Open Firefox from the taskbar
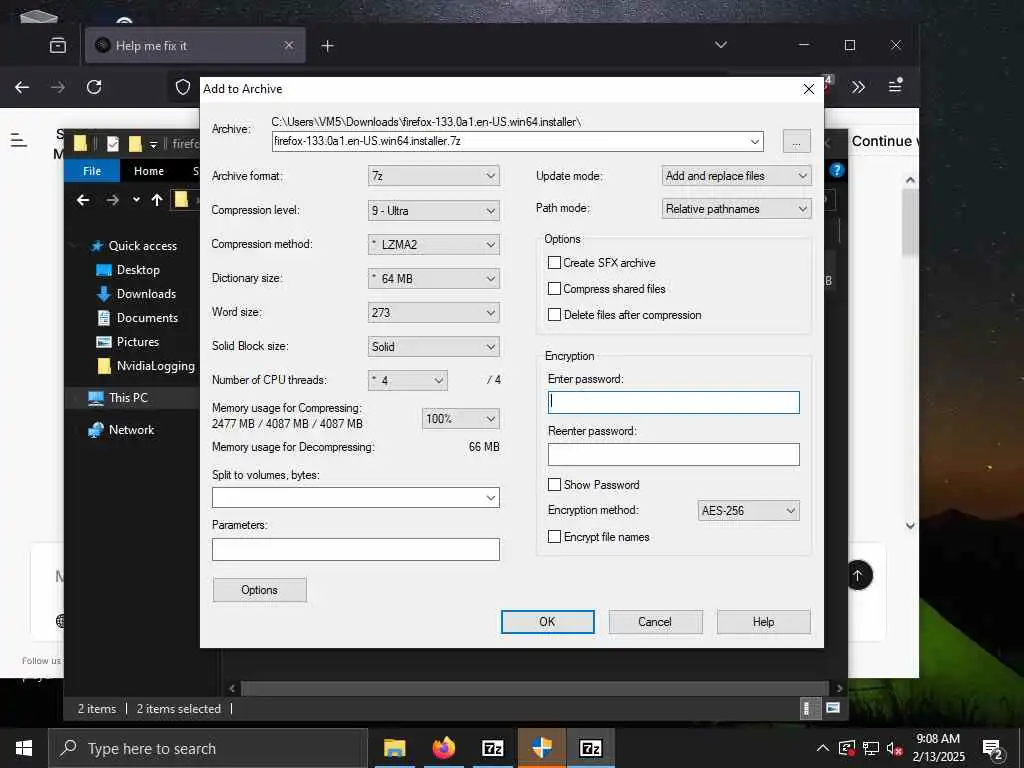The height and width of the screenshot is (768, 1024). click(x=443, y=748)
